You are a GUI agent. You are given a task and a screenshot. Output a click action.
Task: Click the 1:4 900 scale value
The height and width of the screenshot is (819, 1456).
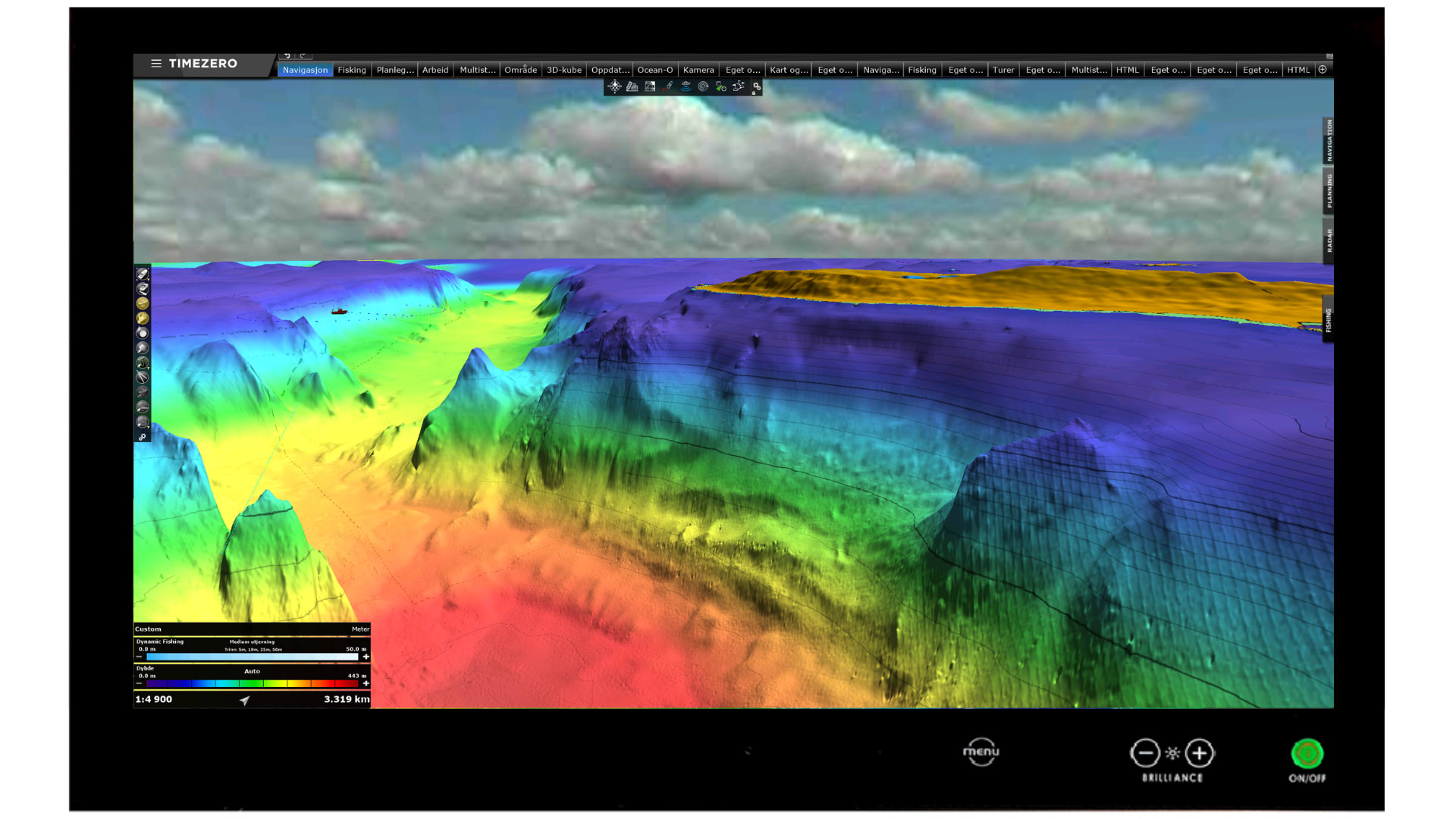click(x=154, y=699)
